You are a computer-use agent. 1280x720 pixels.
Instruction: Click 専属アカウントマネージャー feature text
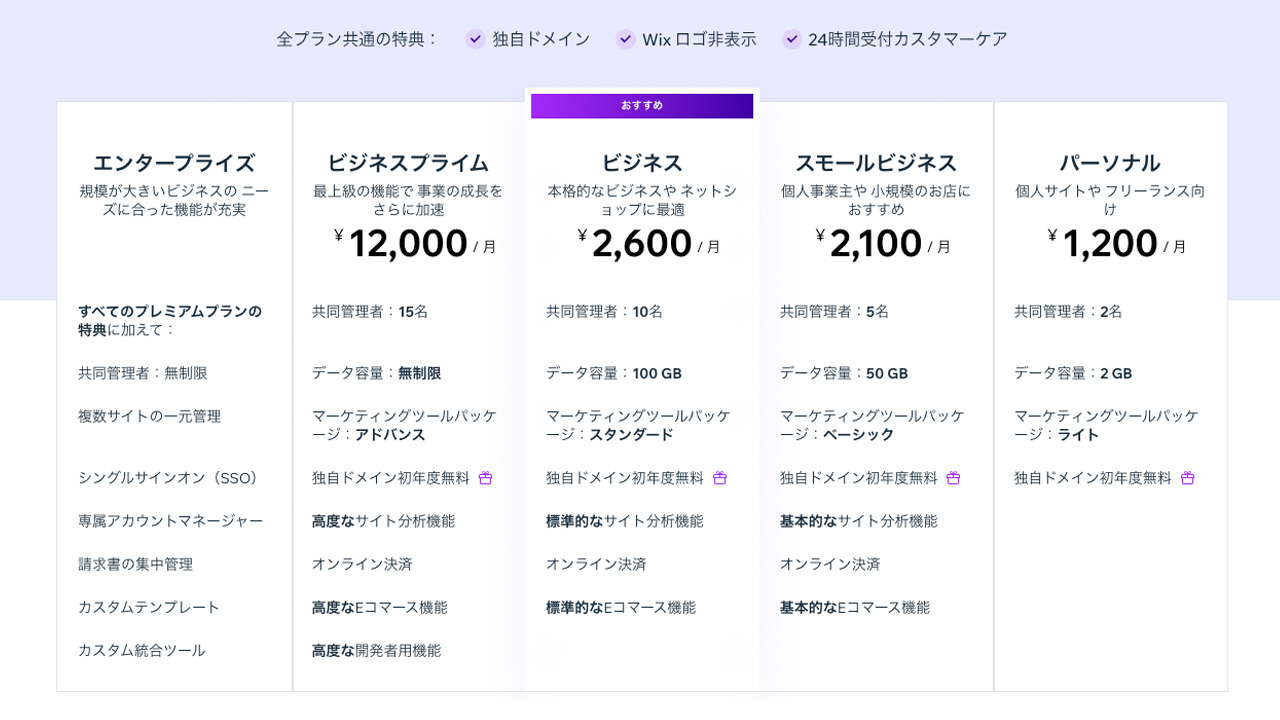coord(171,521)
